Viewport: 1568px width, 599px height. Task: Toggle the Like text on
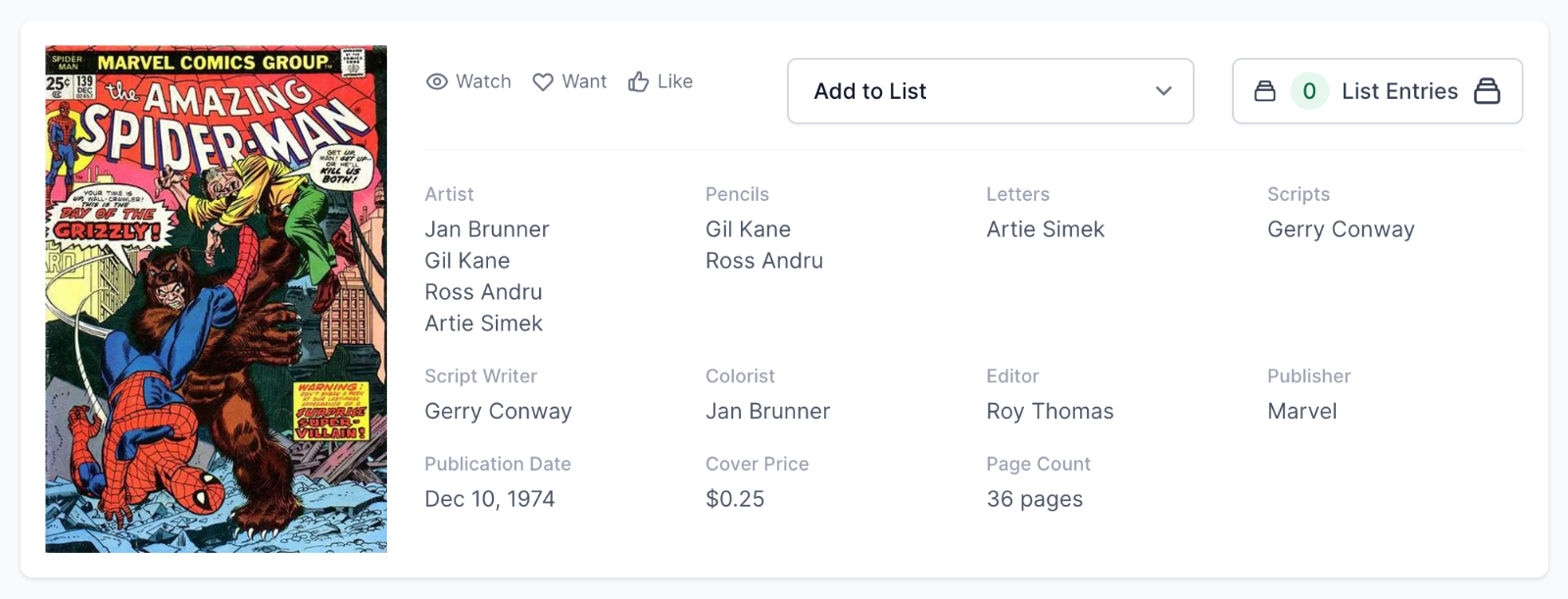tap(674, 82)
